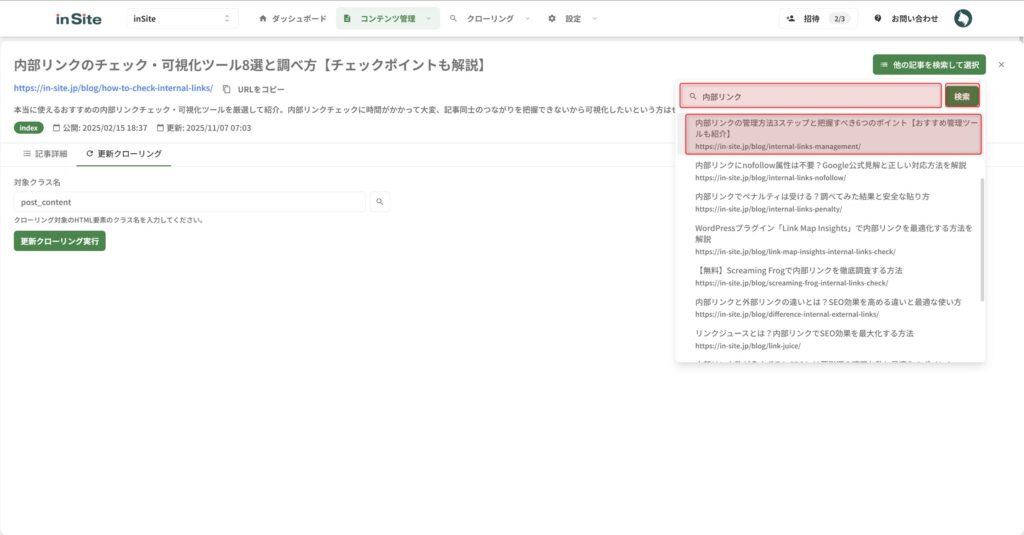Click 更新クローリング実行 button

point(59,241)
